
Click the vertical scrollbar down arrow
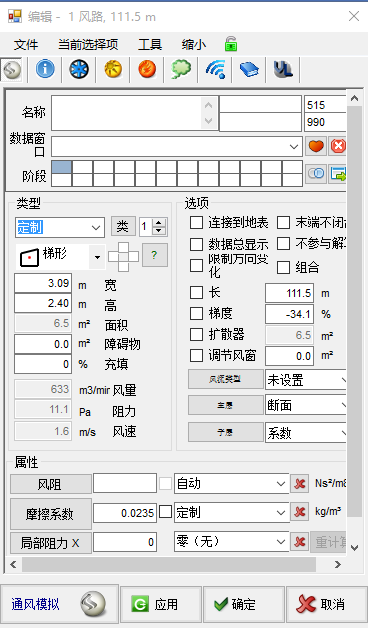pos(354,547)
